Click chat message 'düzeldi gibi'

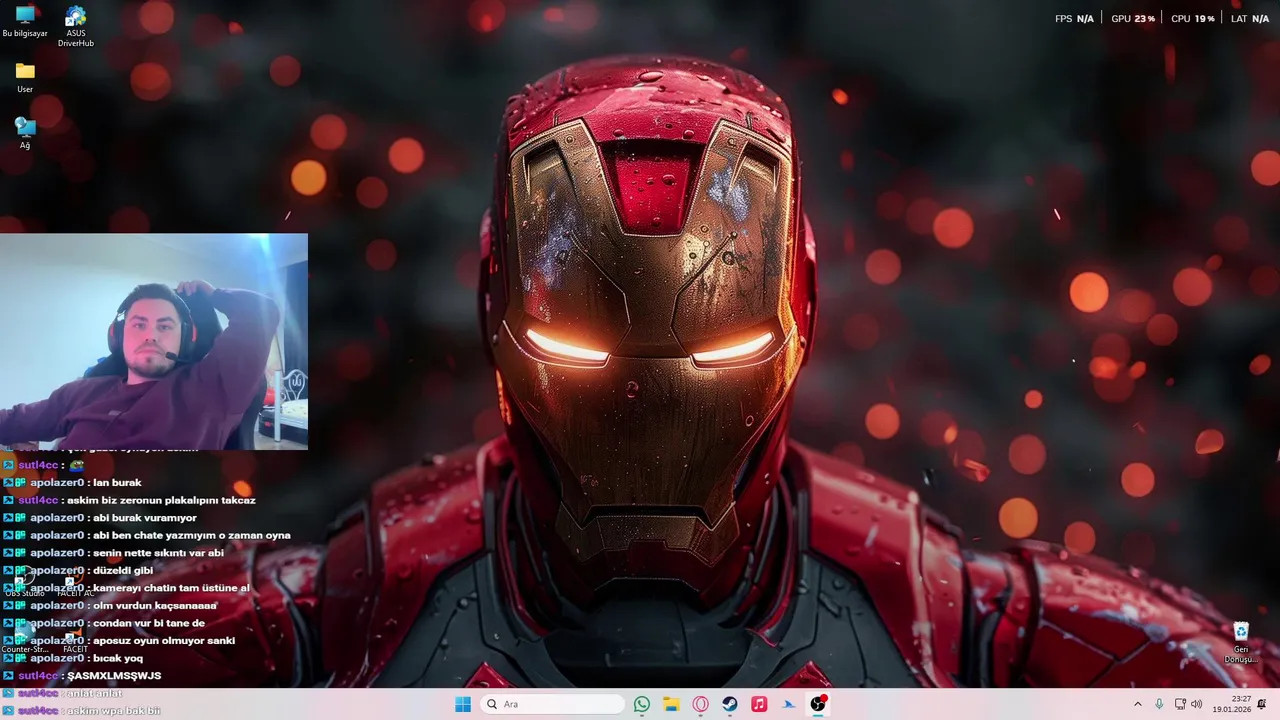click(x=123, y=571)
